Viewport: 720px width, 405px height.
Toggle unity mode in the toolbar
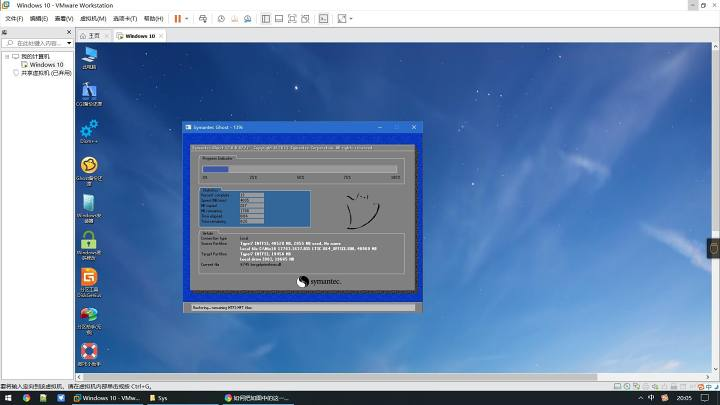[305, 19]
